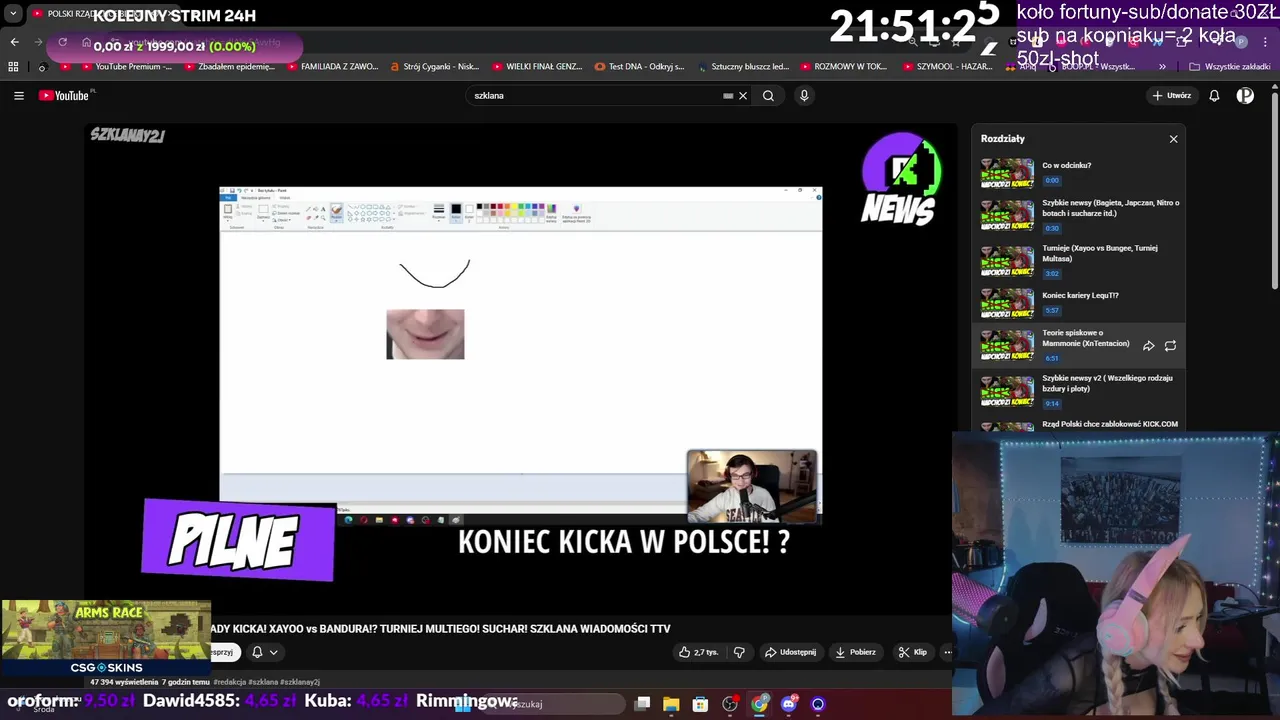The height and width of the screenshot is (720, 1280).
Task: Jump to chapter 'Koniec kariery LequT!?'
Action: (1080, 296)
